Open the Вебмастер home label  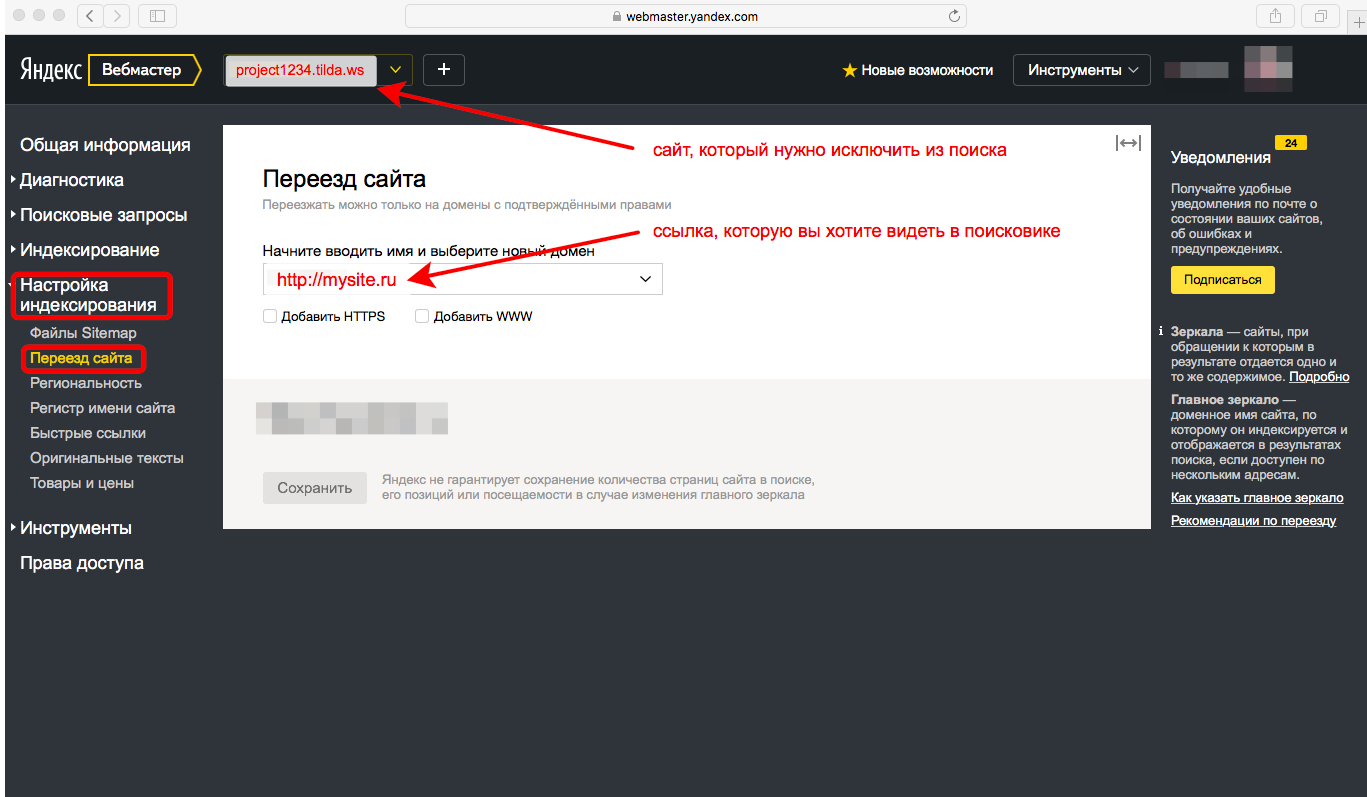pyautogui.click(x=142, y=70)
